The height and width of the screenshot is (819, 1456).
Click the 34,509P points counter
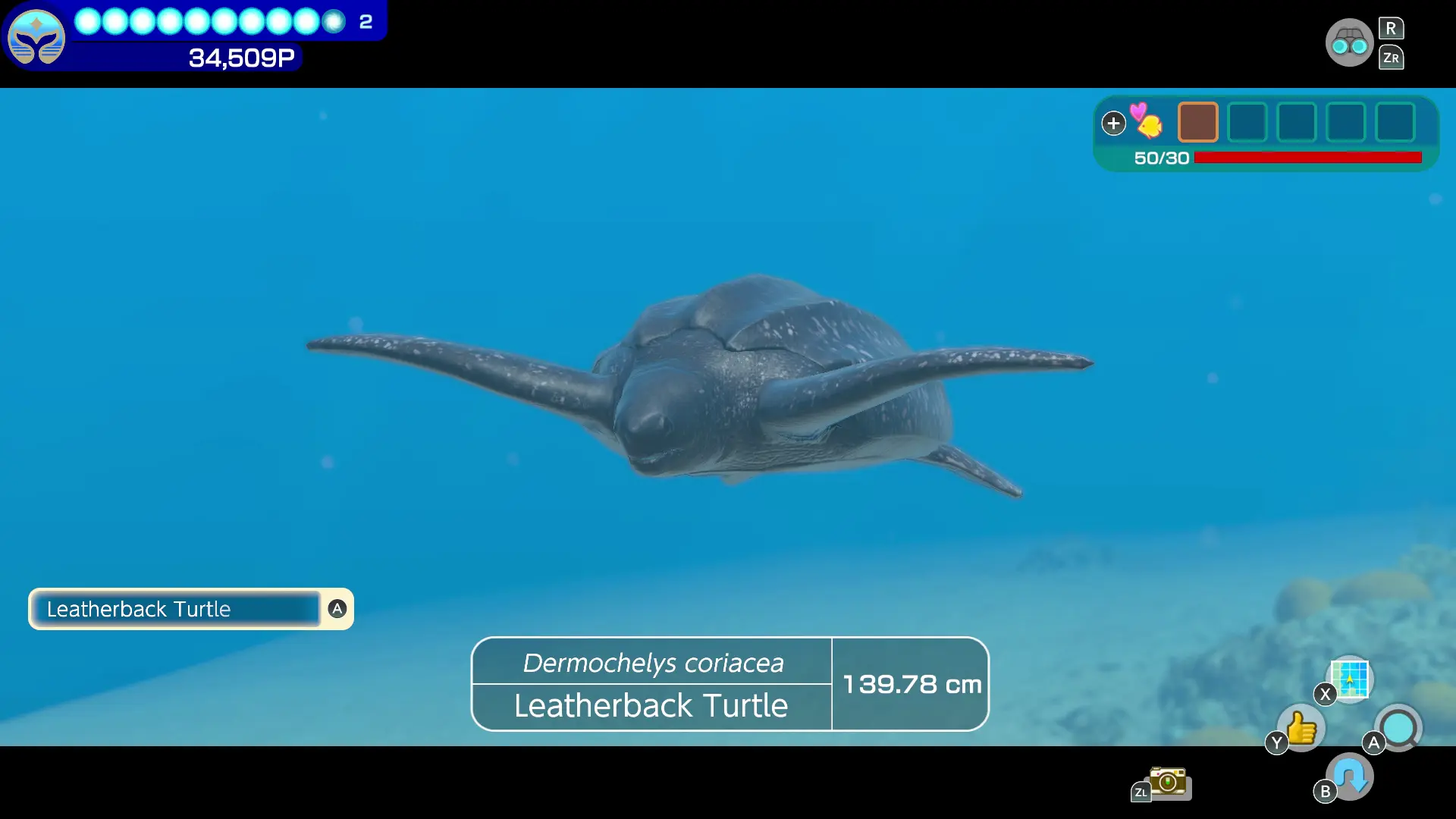[x=242, y=58]
